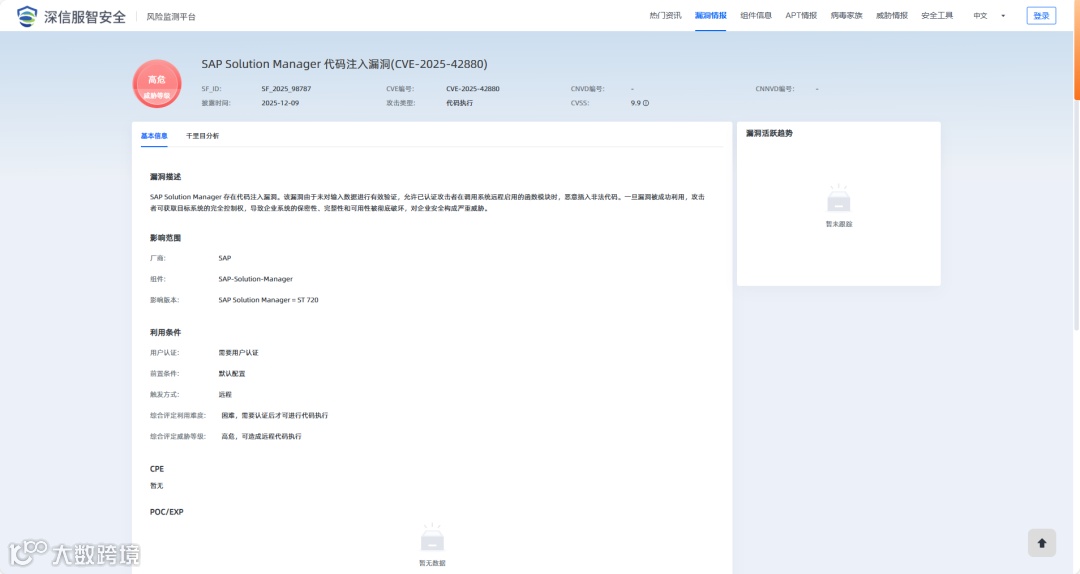Open the 安全工具 navigation item

937,16
